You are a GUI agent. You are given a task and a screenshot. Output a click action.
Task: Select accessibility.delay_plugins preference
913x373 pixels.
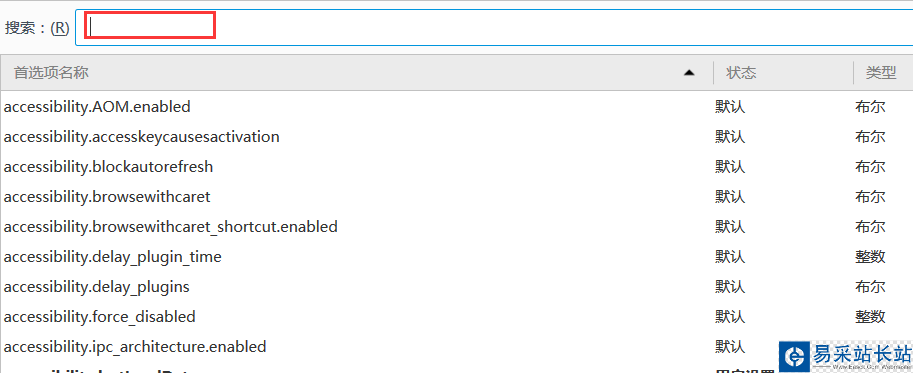(x=456, y=287)
